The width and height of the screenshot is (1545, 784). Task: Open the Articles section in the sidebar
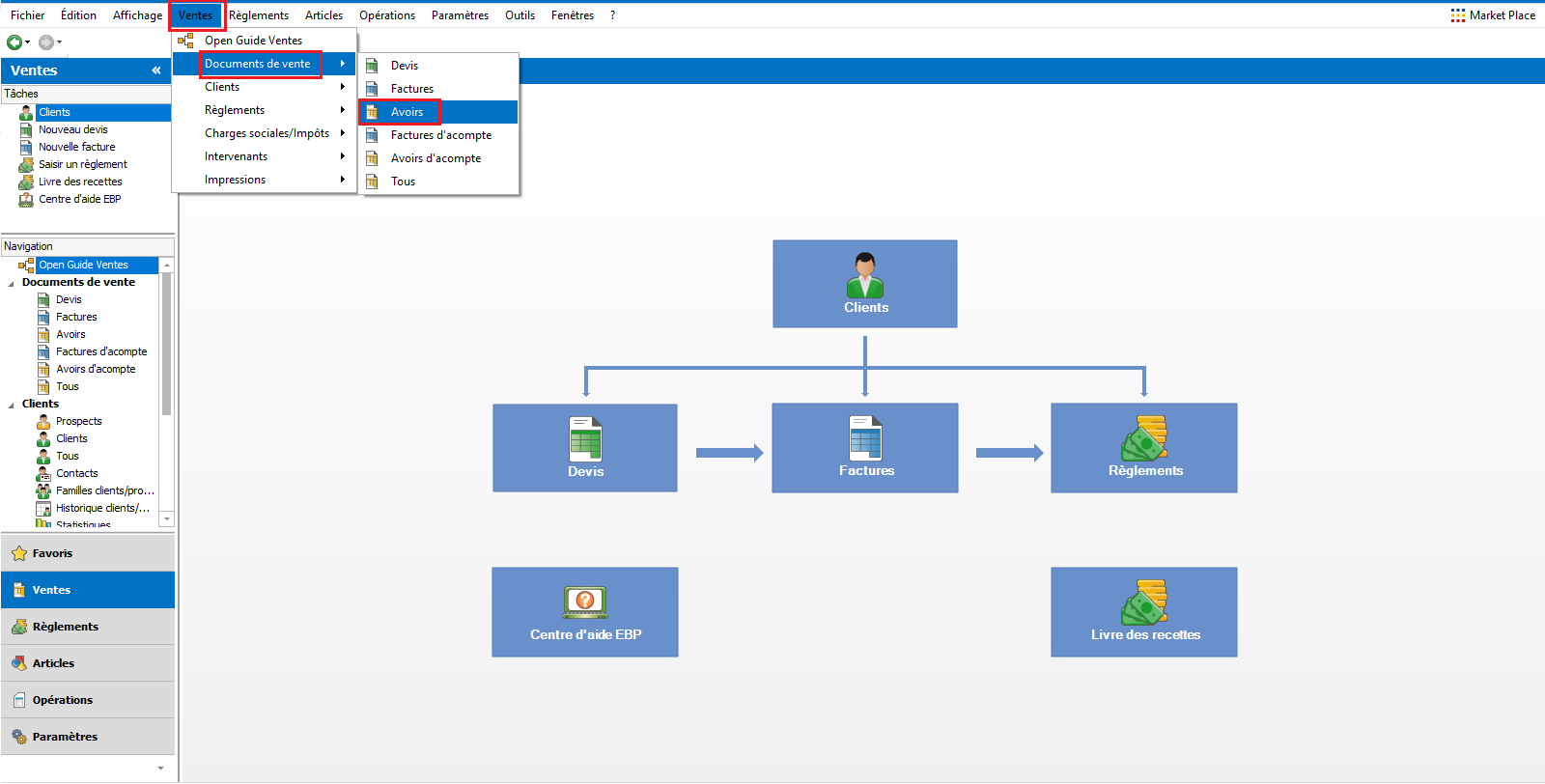tap(88, 663)
